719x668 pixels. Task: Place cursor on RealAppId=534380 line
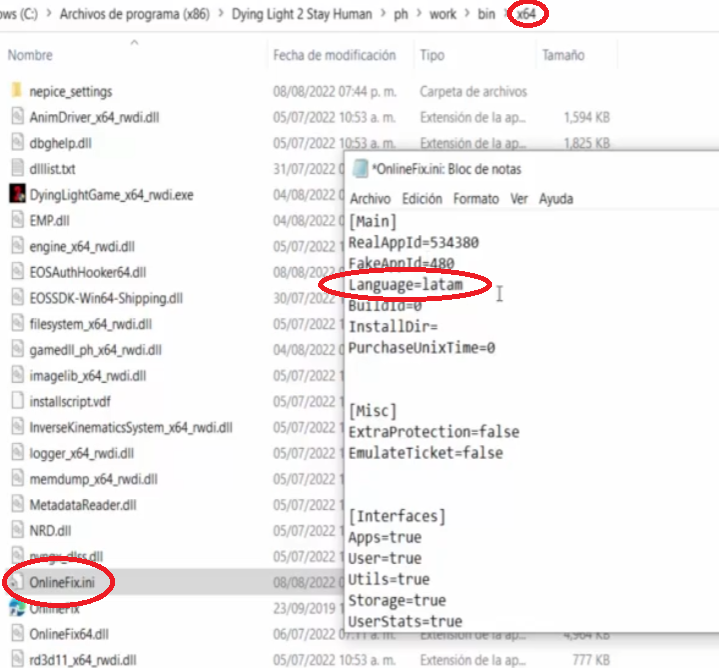pyautogui.click(x=413, y=242)
